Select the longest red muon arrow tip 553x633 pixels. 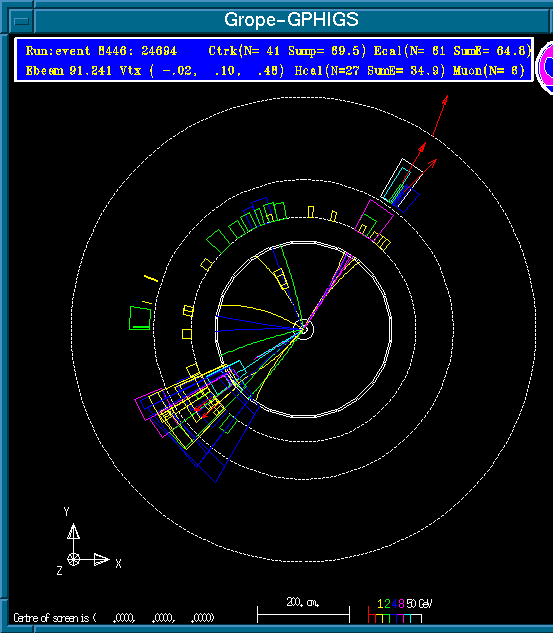[445, 99]
